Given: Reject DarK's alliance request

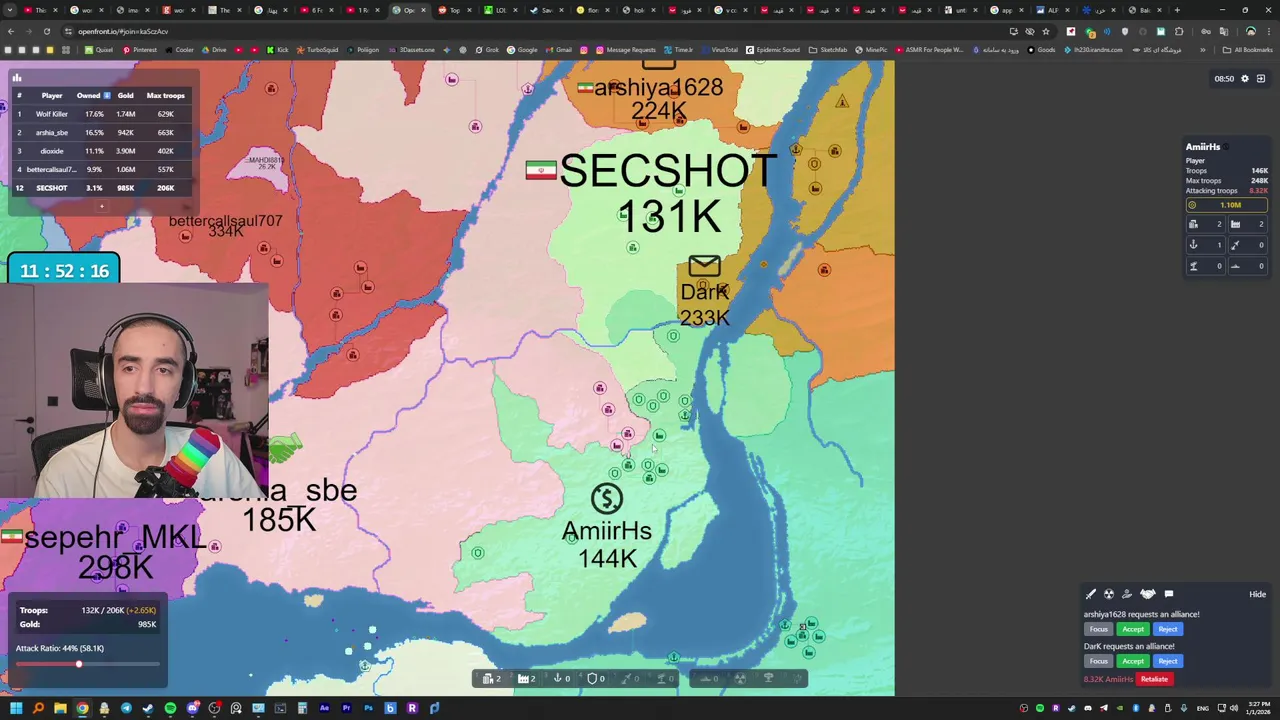Looking at the screenshot, I should (1168, 661).
